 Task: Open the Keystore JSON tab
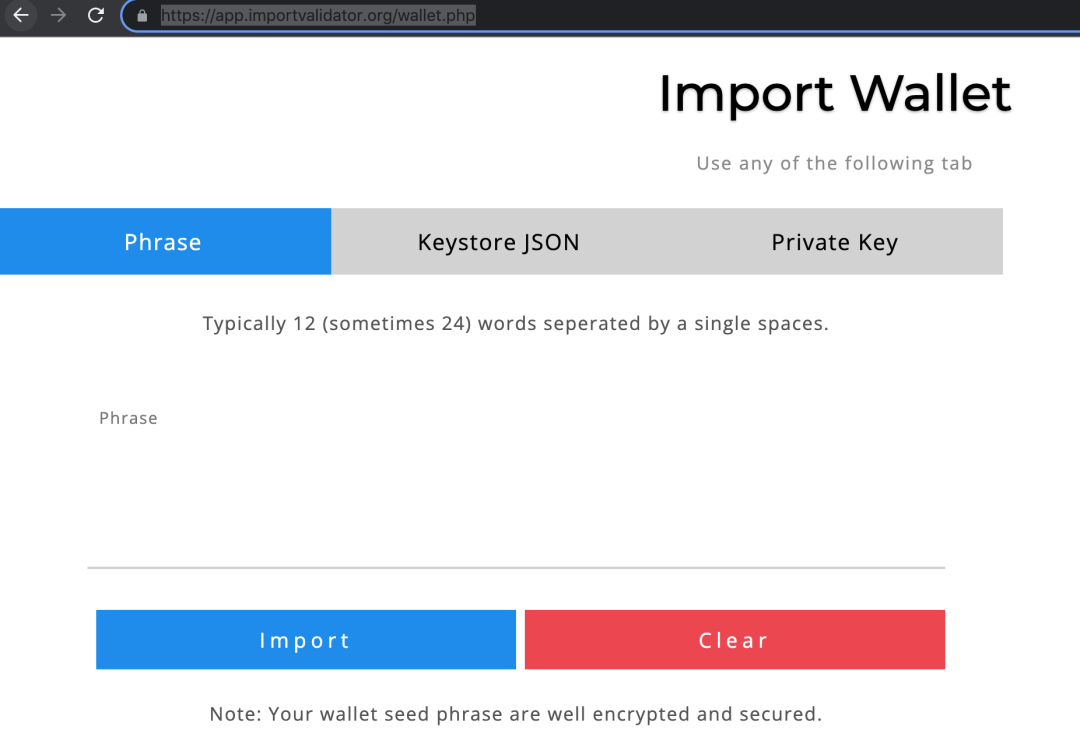[x=499, y=242]
